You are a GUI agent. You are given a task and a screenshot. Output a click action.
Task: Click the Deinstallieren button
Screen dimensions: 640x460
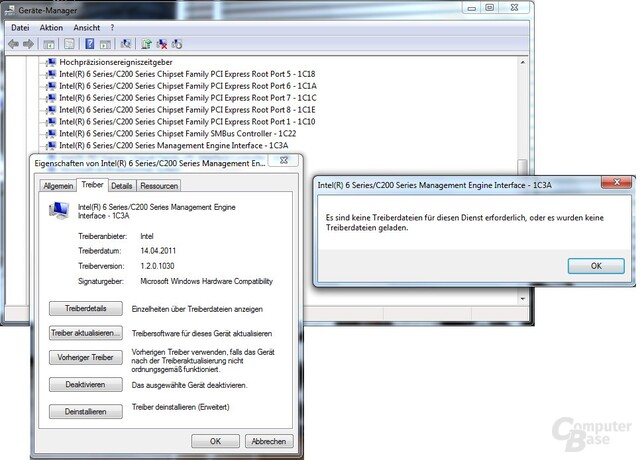(86, 411)
